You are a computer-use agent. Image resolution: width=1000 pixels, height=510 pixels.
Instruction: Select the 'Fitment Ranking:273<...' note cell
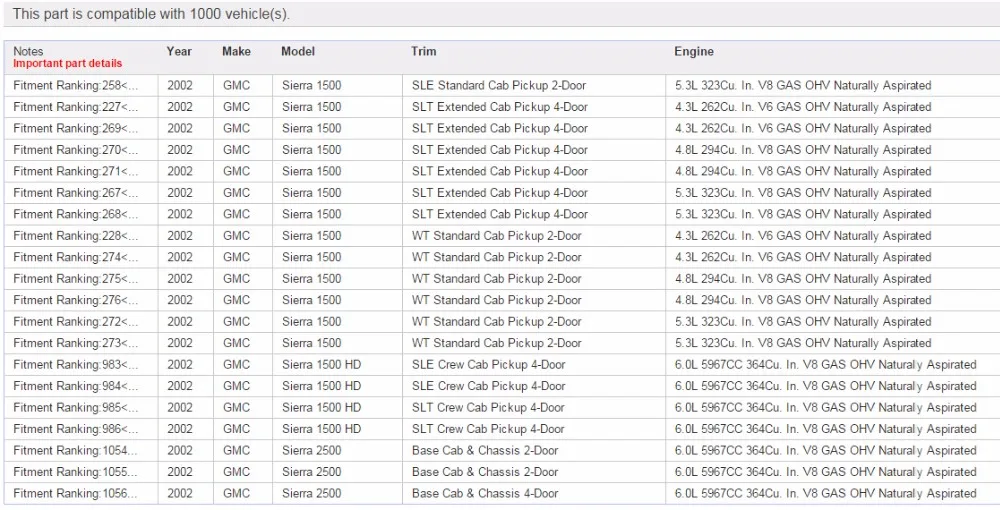point(81,343)
